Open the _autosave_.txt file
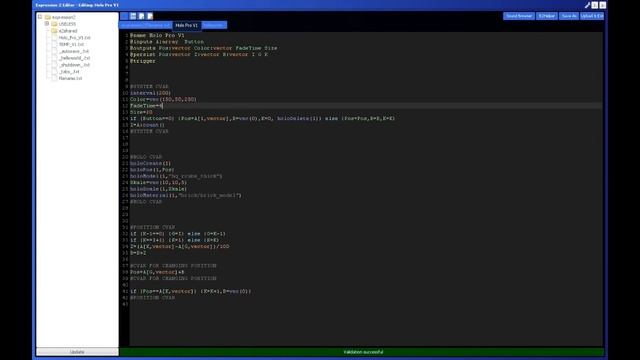640x360 pixels. click(74, 51)
